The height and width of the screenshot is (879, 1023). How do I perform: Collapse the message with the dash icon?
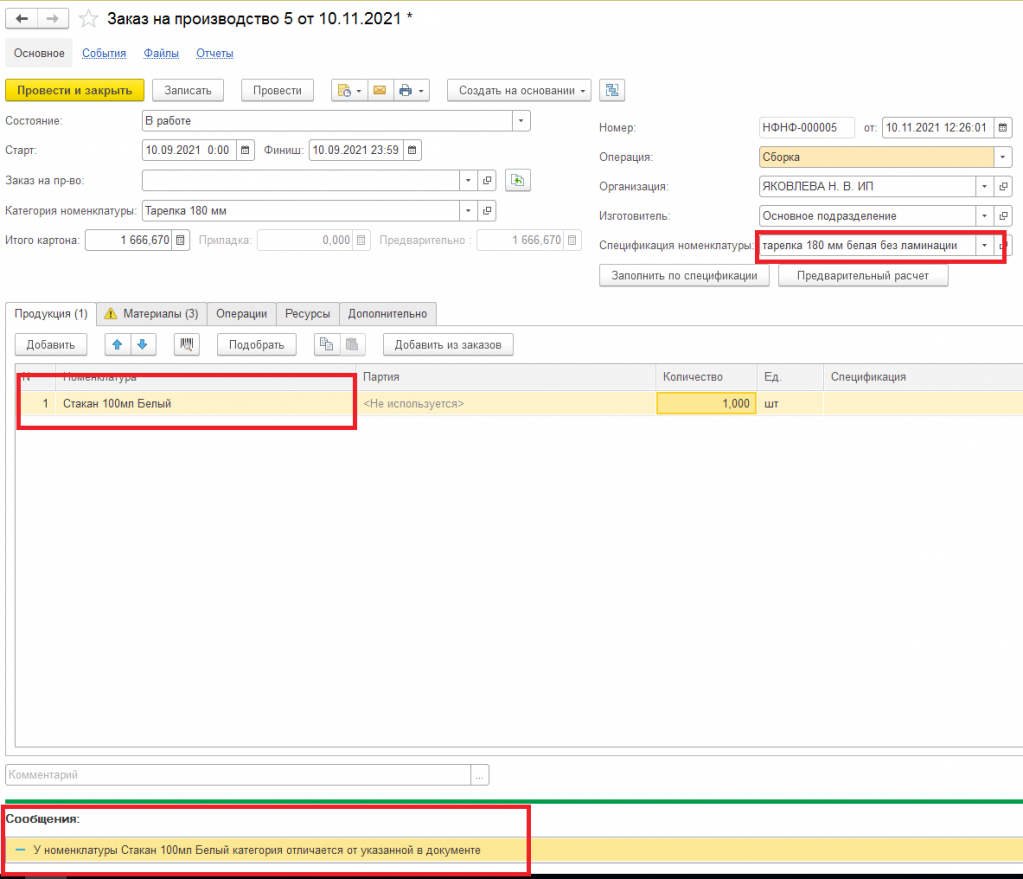(20, 850)
